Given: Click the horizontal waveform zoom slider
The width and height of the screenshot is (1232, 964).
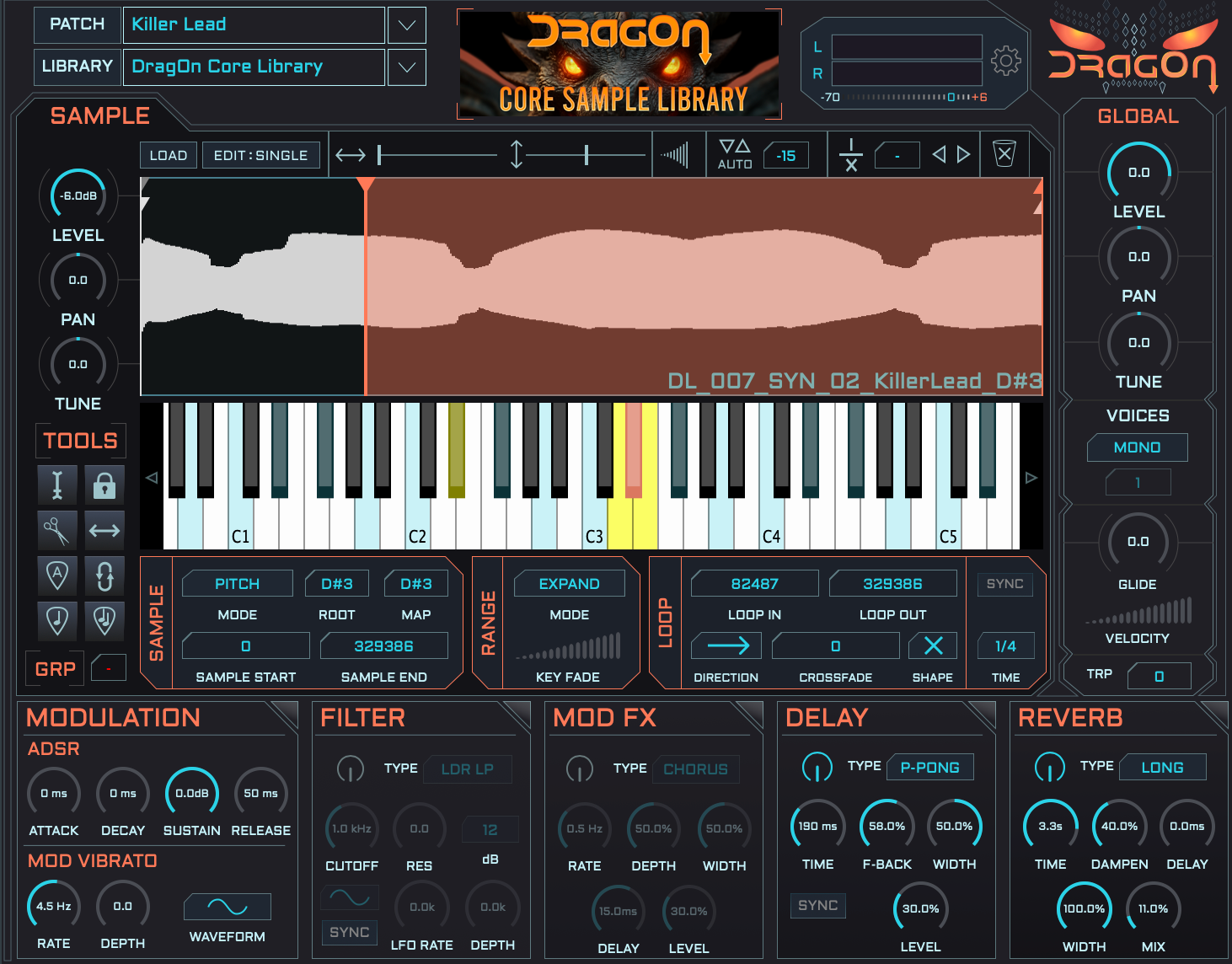Looking at the screenshot, I should coord(437,155).
